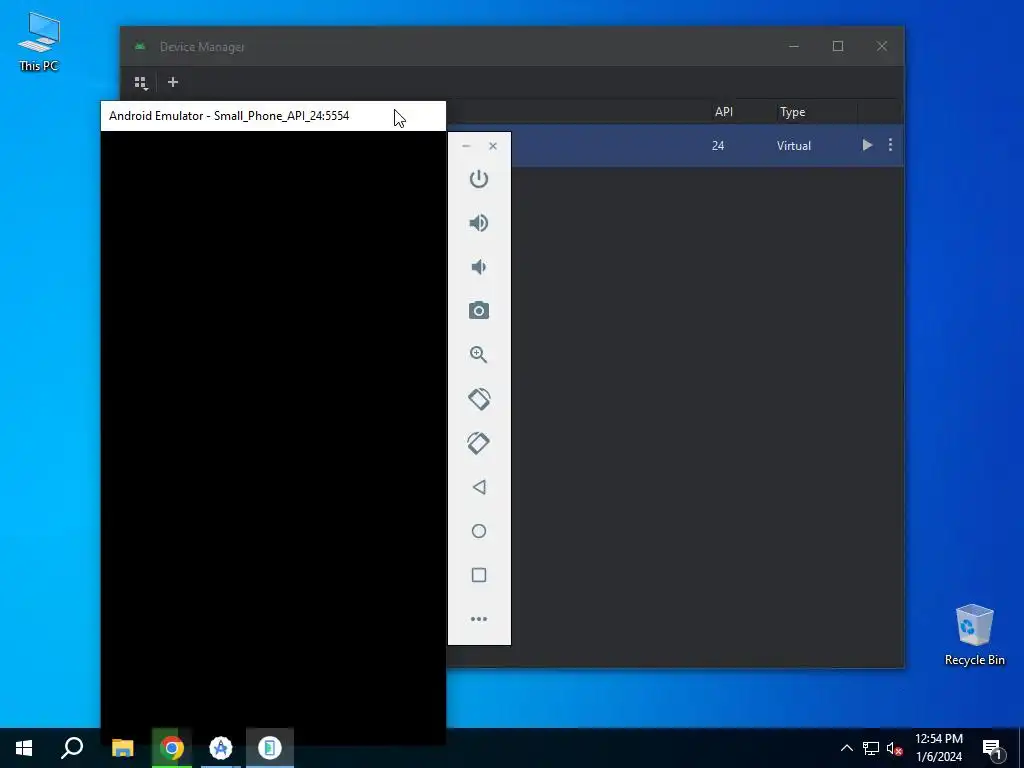This screenshot has height=768, width=1024.
Task: Sort devices by API column header
Action: pos(724,112)
